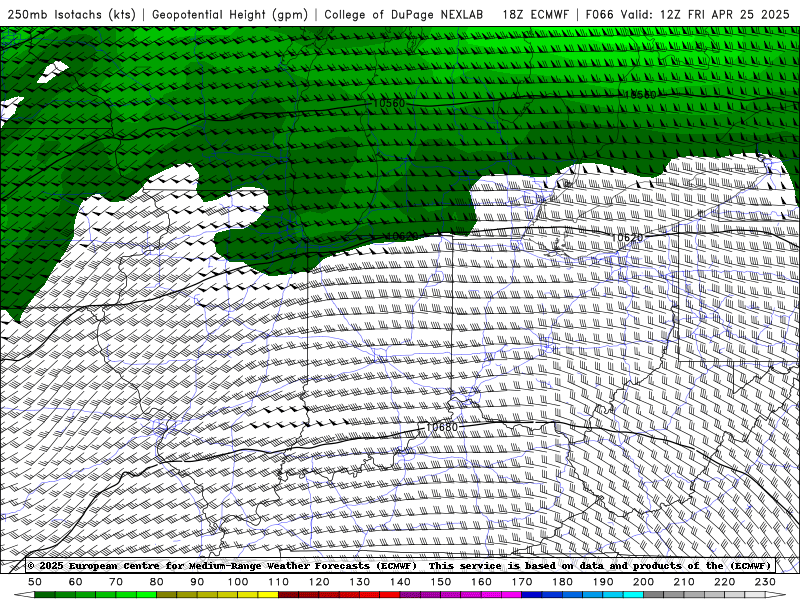Select the blue legend swatch under 180
The image size is (800, 600).
[x=572, y=595]
